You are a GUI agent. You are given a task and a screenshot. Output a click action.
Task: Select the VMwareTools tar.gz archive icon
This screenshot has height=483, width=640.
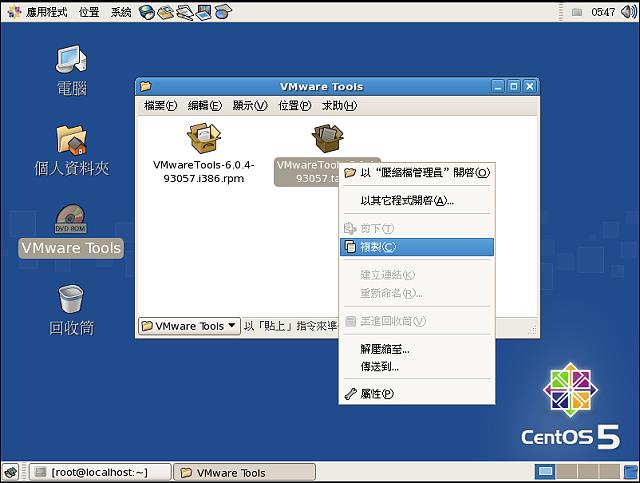(328, 138)
